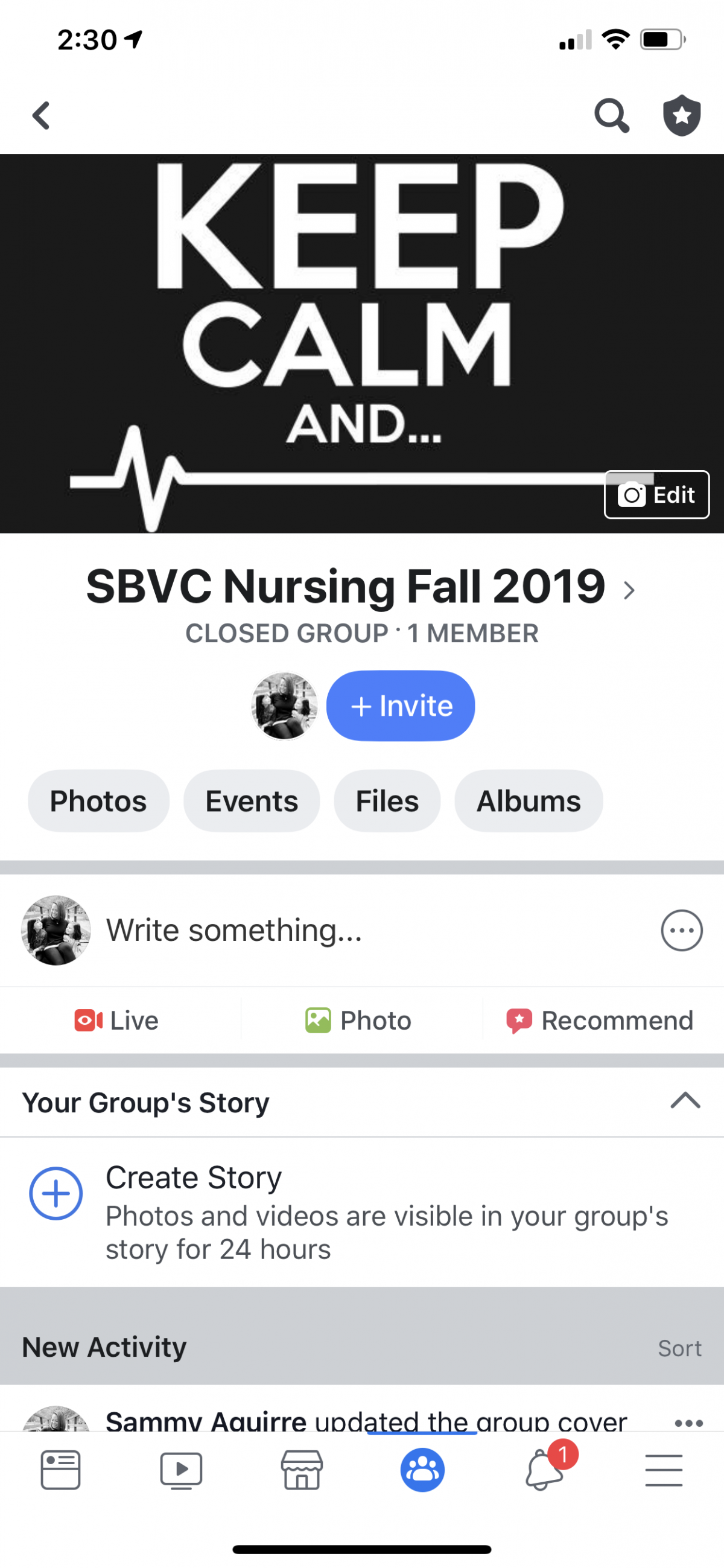Viewport: 724px width, 1568px height.
Task: Tap the blue Invite button
Action: [x=401, y=706]
